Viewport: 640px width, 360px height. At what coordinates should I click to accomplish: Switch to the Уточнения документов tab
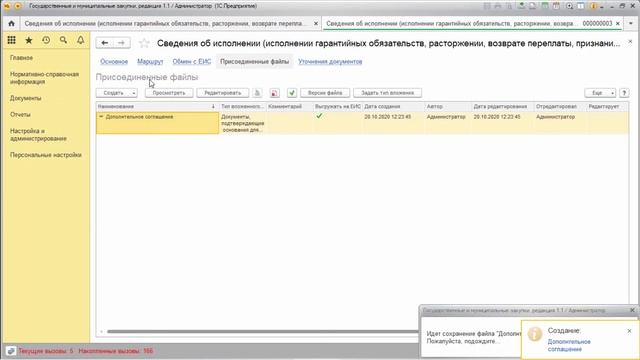[x=330, y=62]
